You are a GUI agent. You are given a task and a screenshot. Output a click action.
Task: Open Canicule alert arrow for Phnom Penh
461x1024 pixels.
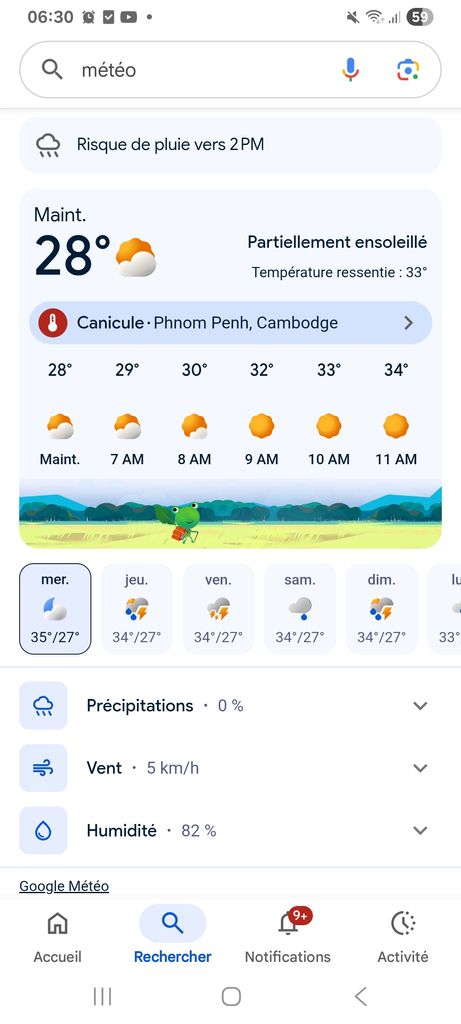[409, 323]
